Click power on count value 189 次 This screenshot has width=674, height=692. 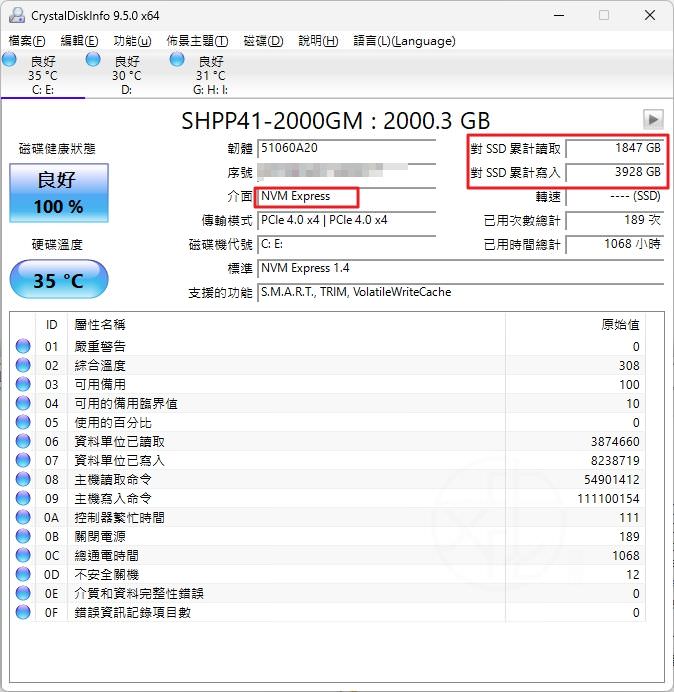[614, 220]
